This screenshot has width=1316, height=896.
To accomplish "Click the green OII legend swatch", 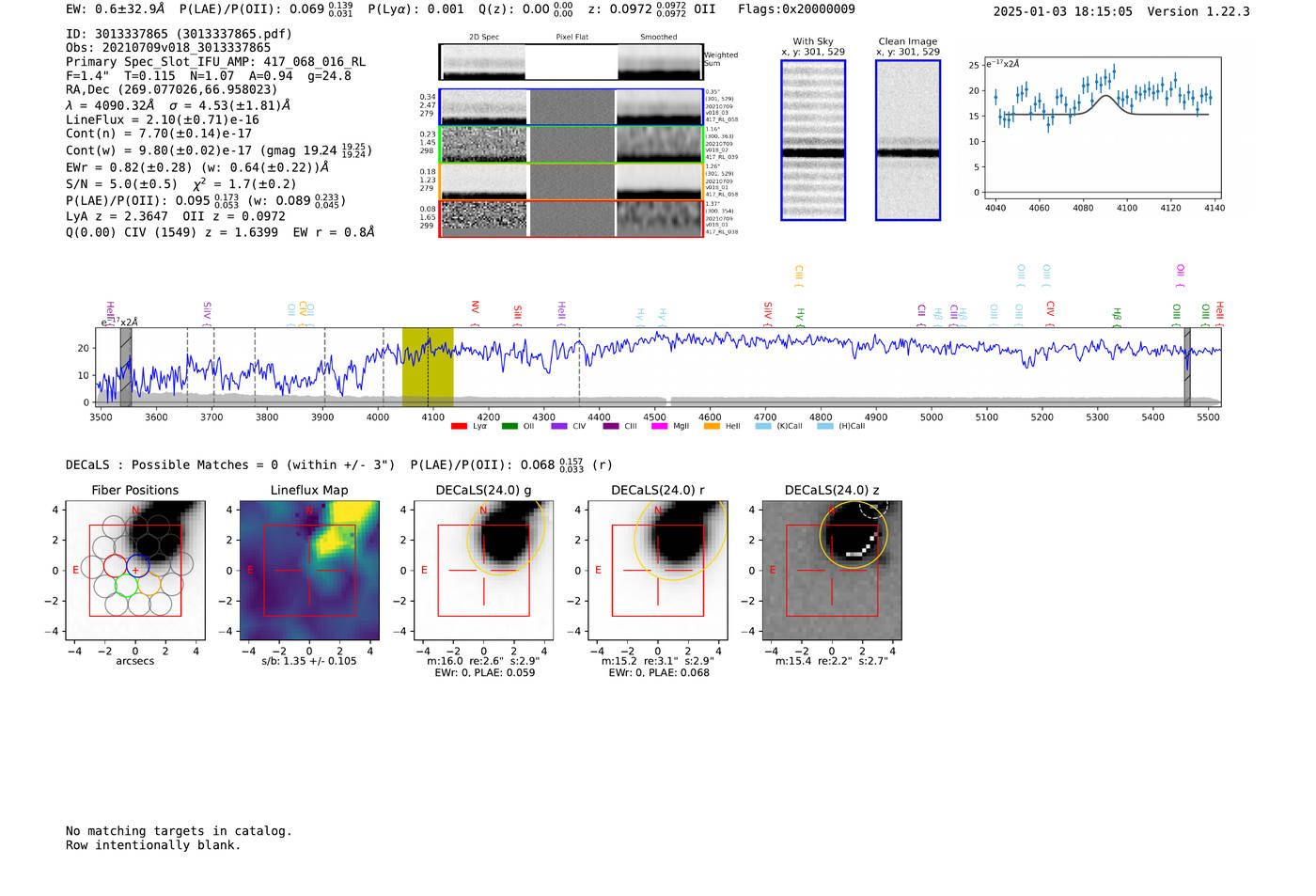I will [x=509, y=426].
